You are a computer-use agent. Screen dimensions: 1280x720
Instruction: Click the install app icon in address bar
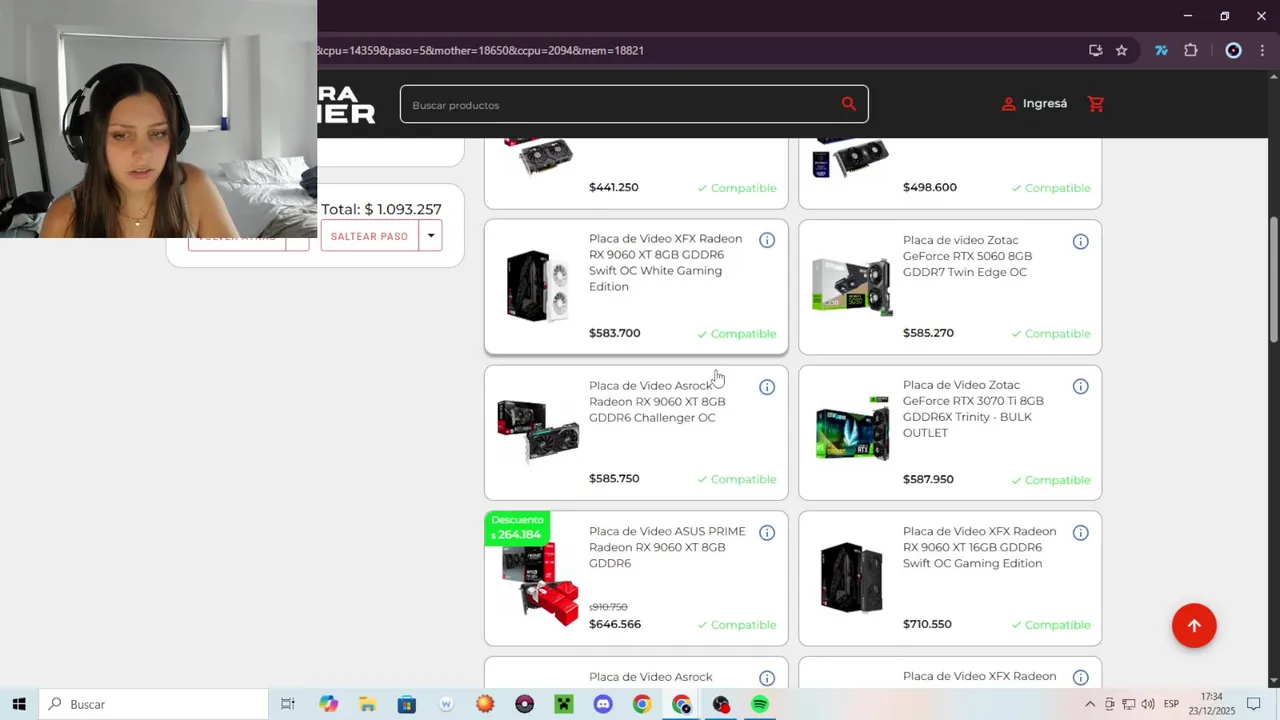coord(1095,50)
